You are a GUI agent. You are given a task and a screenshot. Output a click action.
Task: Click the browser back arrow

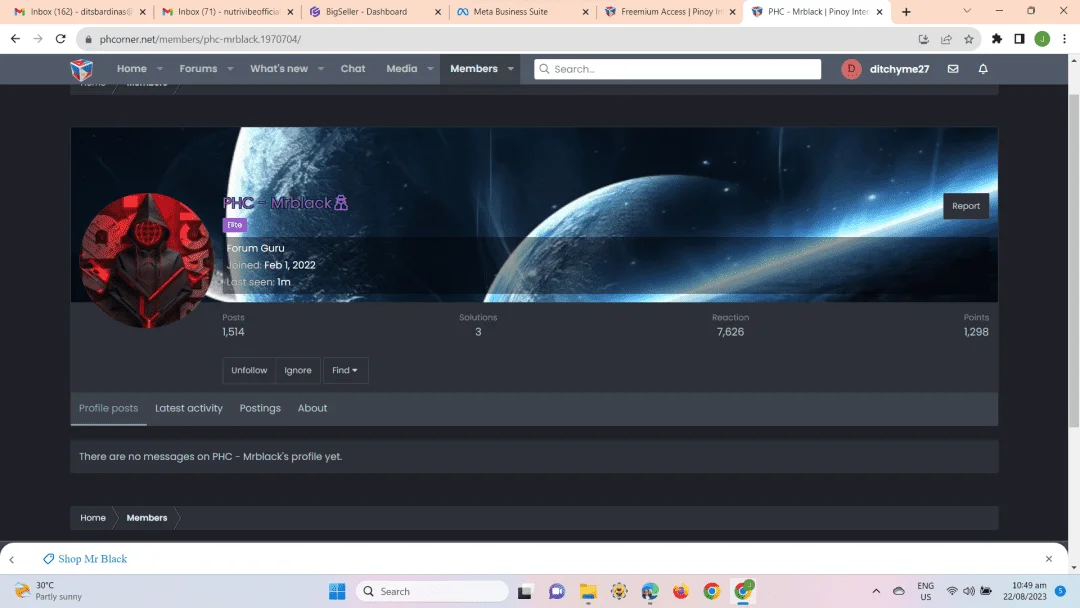click(x=15, y=39)
